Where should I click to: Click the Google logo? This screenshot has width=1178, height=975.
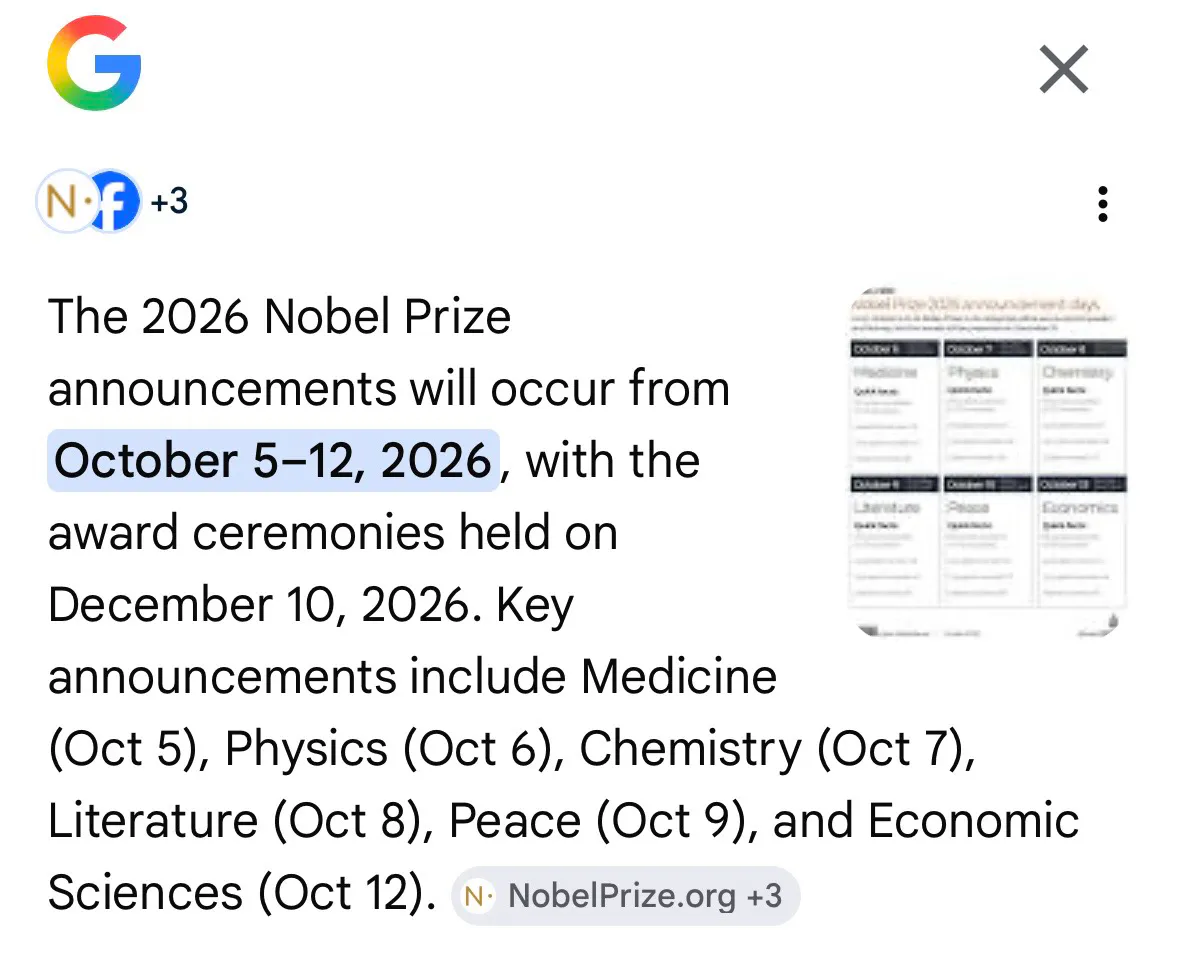(94, 65)
